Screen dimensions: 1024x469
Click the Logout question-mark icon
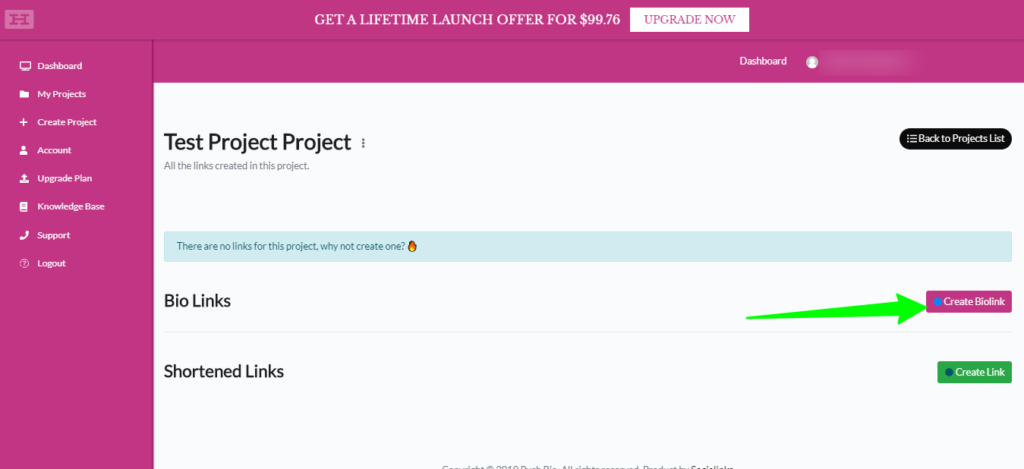(24, 263)
